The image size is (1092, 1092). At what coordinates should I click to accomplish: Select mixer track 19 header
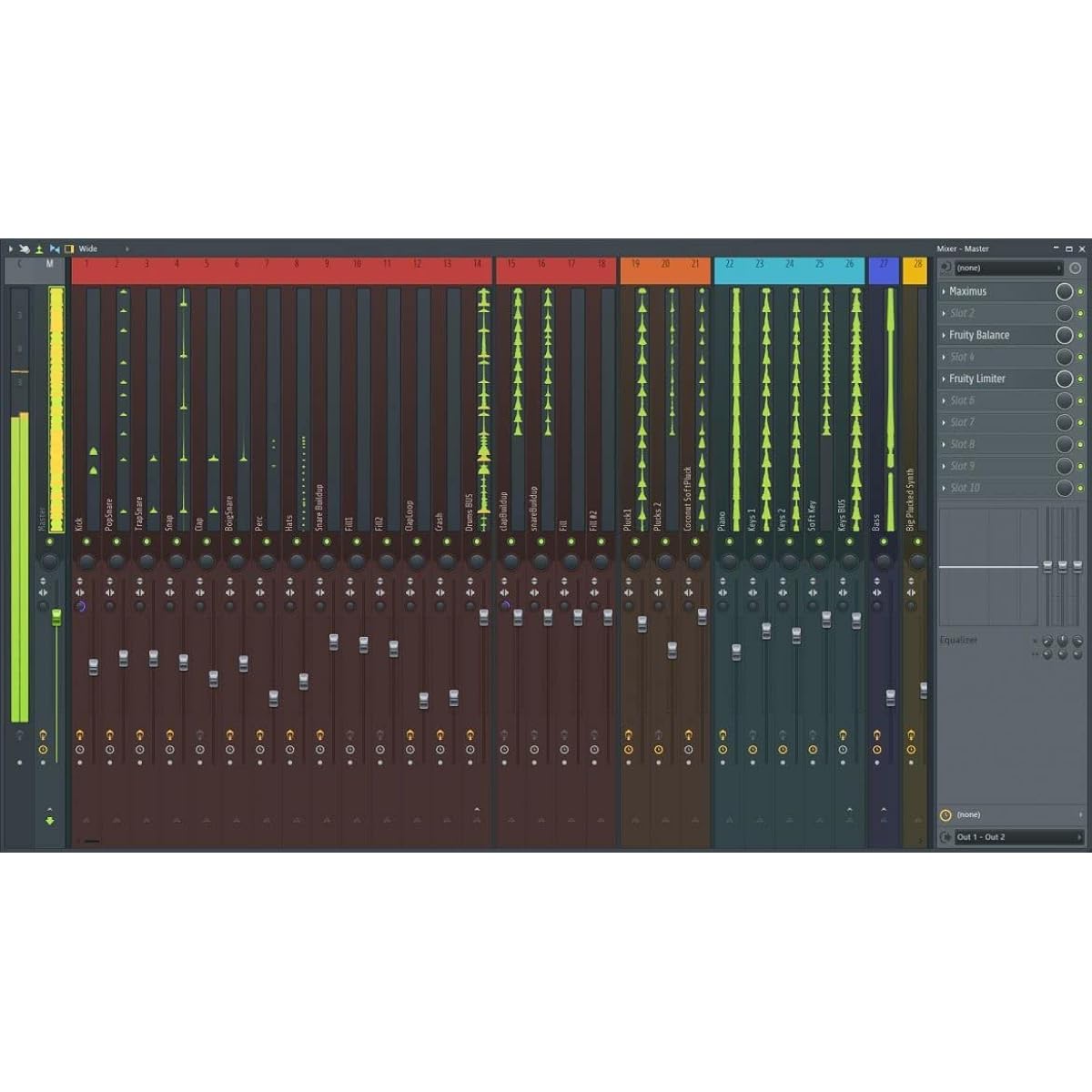coord(635,270)
